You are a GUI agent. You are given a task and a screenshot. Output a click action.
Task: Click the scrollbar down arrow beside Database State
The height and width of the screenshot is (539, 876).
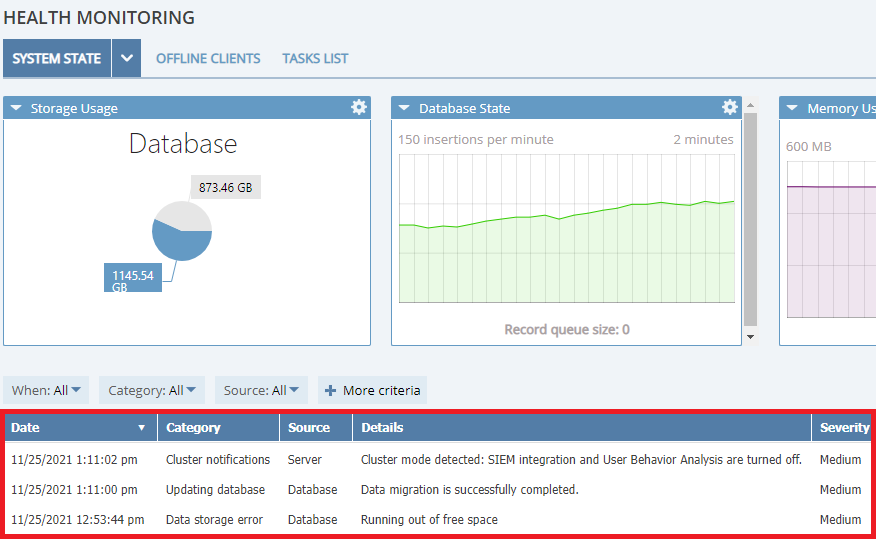(x=751, y=338)
